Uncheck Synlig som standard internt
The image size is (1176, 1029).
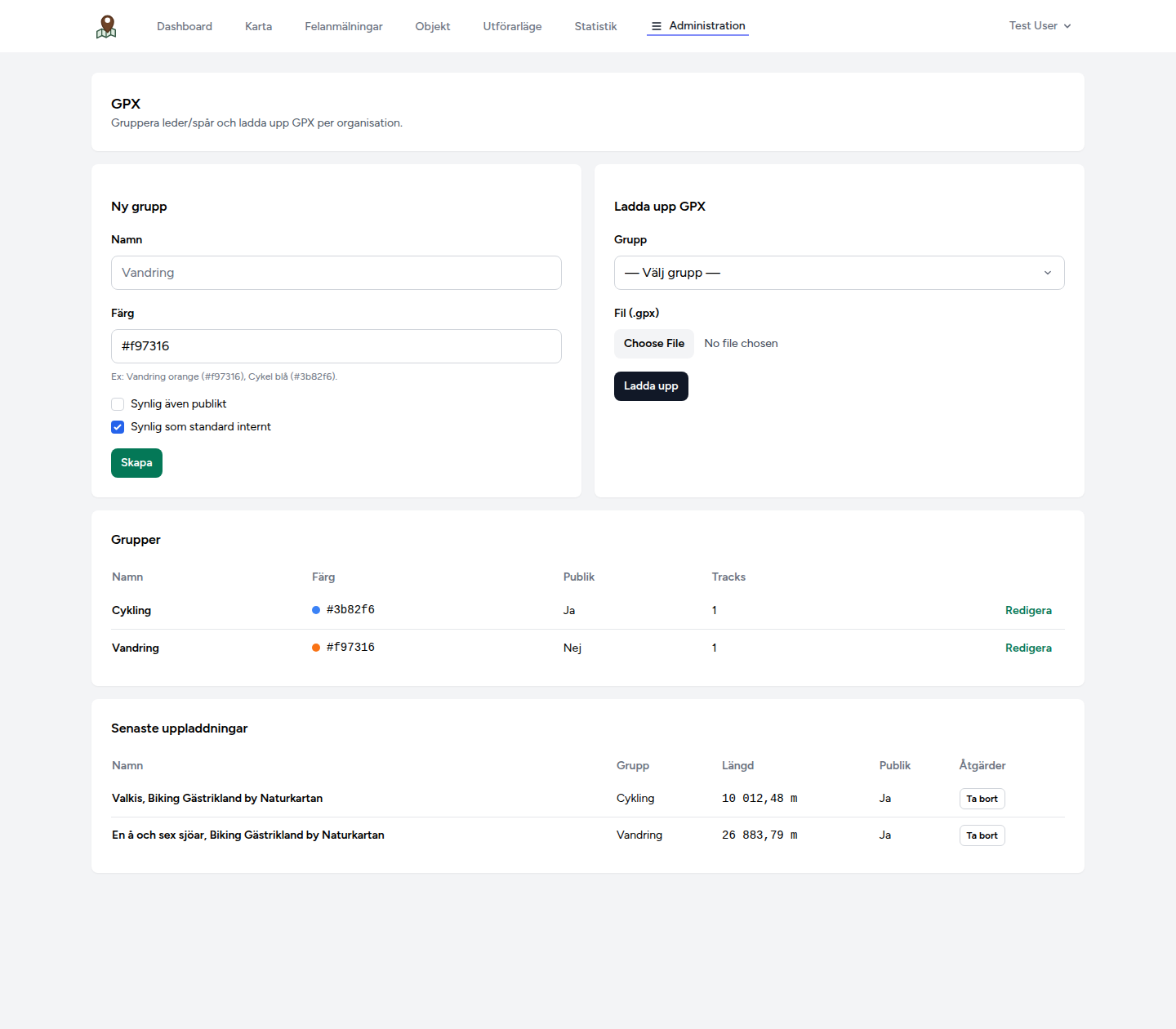coord(118,427)
